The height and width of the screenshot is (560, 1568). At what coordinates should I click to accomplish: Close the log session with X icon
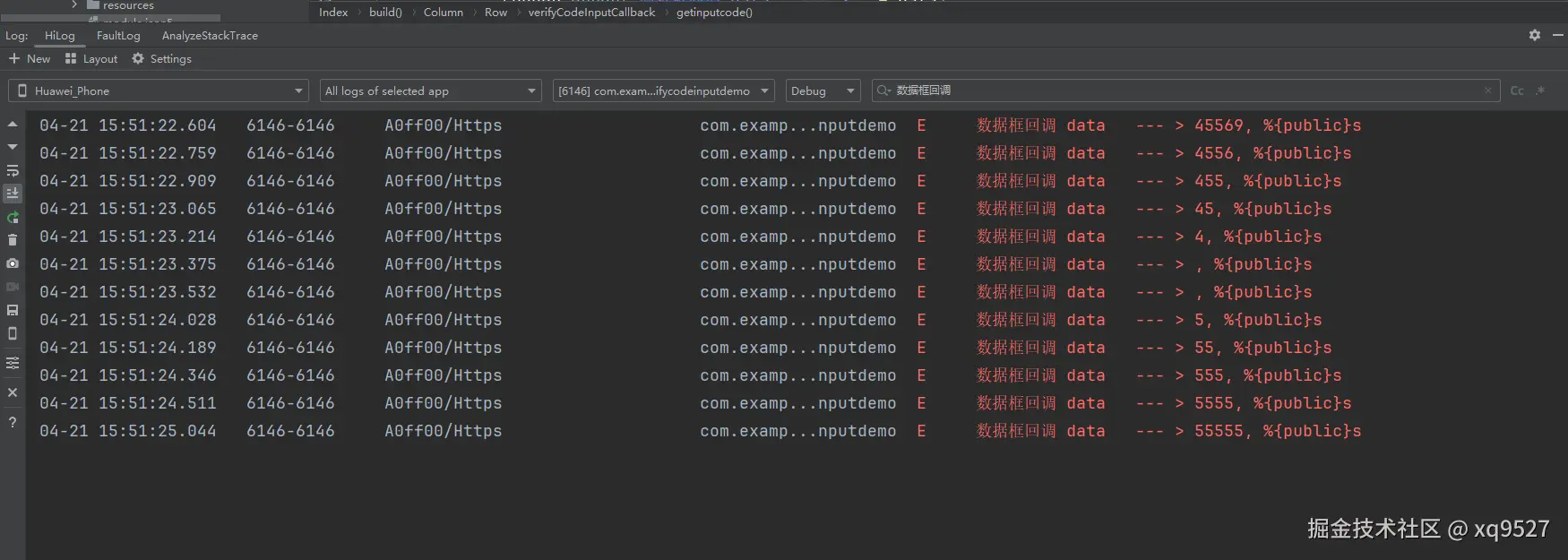point(13,392)
